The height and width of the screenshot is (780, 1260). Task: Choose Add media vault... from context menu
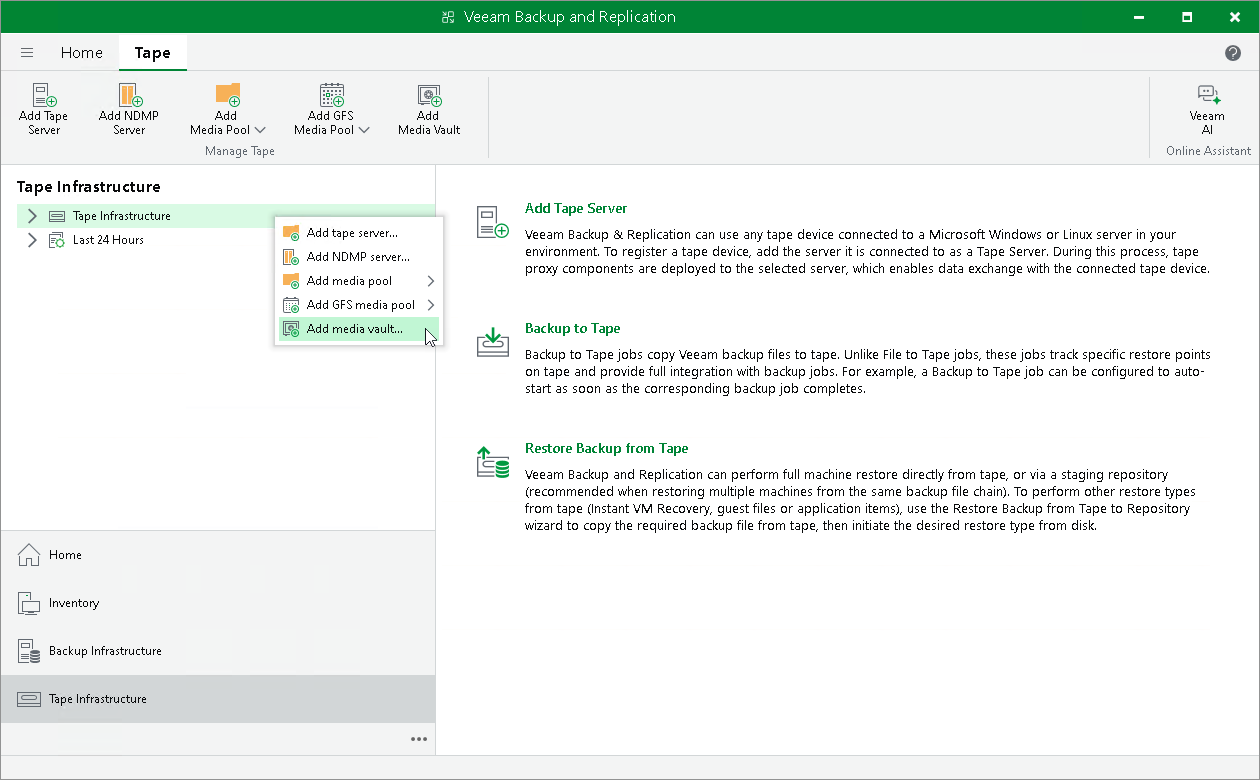[x=357, y=329]
